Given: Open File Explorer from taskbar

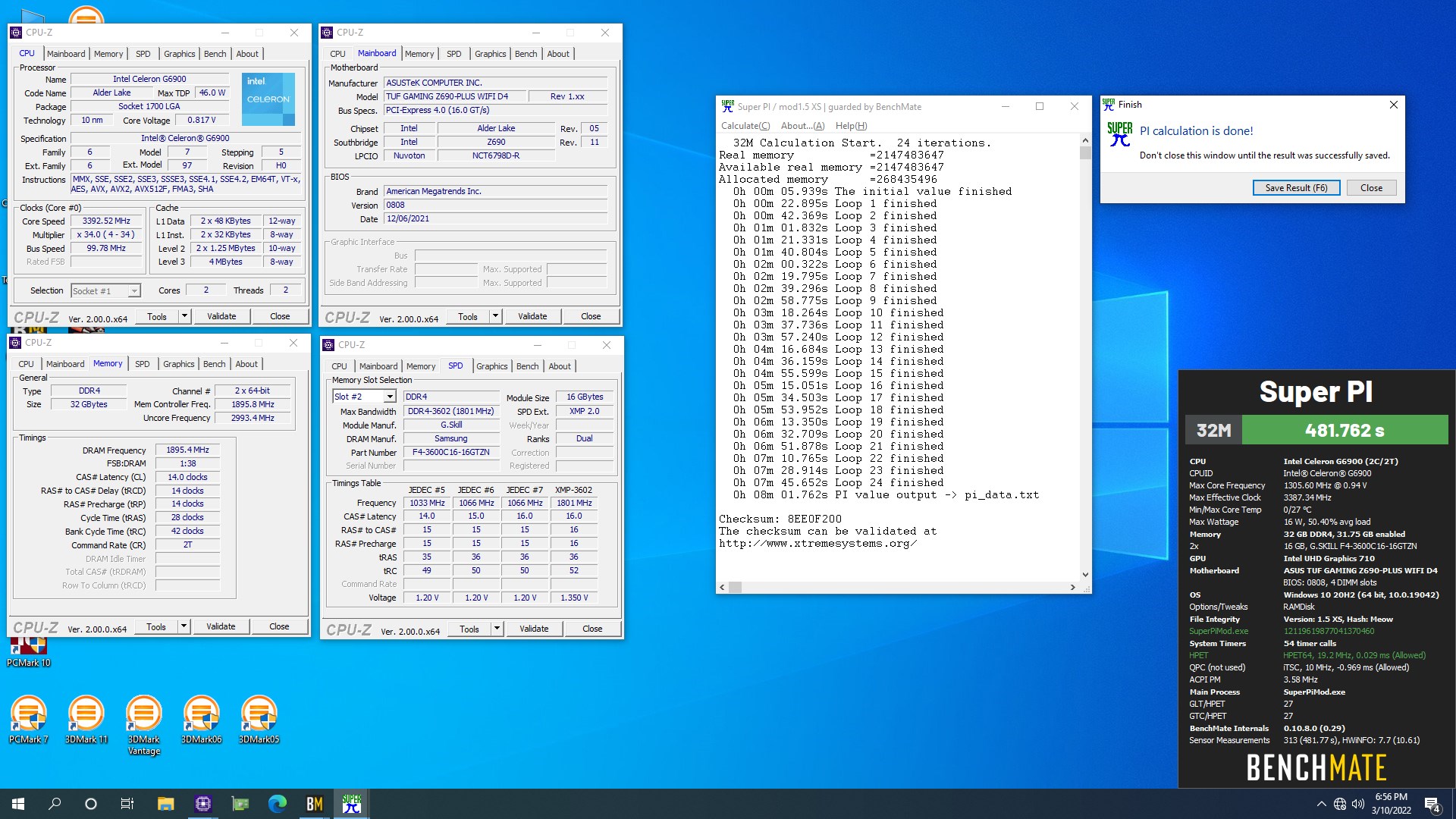Looking at the screenshot, I should point(165,804).
